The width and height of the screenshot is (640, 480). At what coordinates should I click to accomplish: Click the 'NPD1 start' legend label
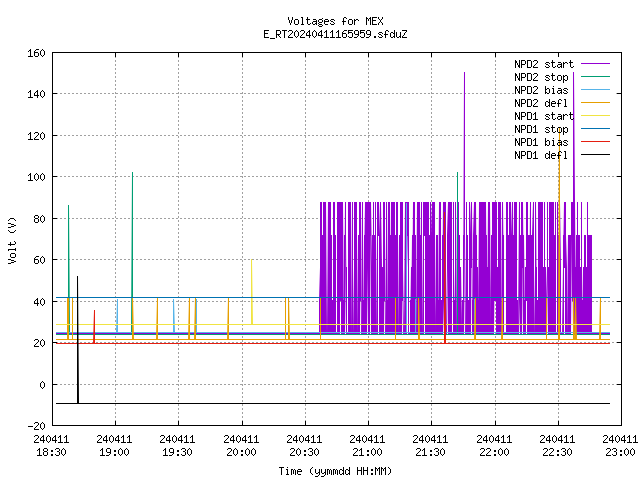click(544, 116)
